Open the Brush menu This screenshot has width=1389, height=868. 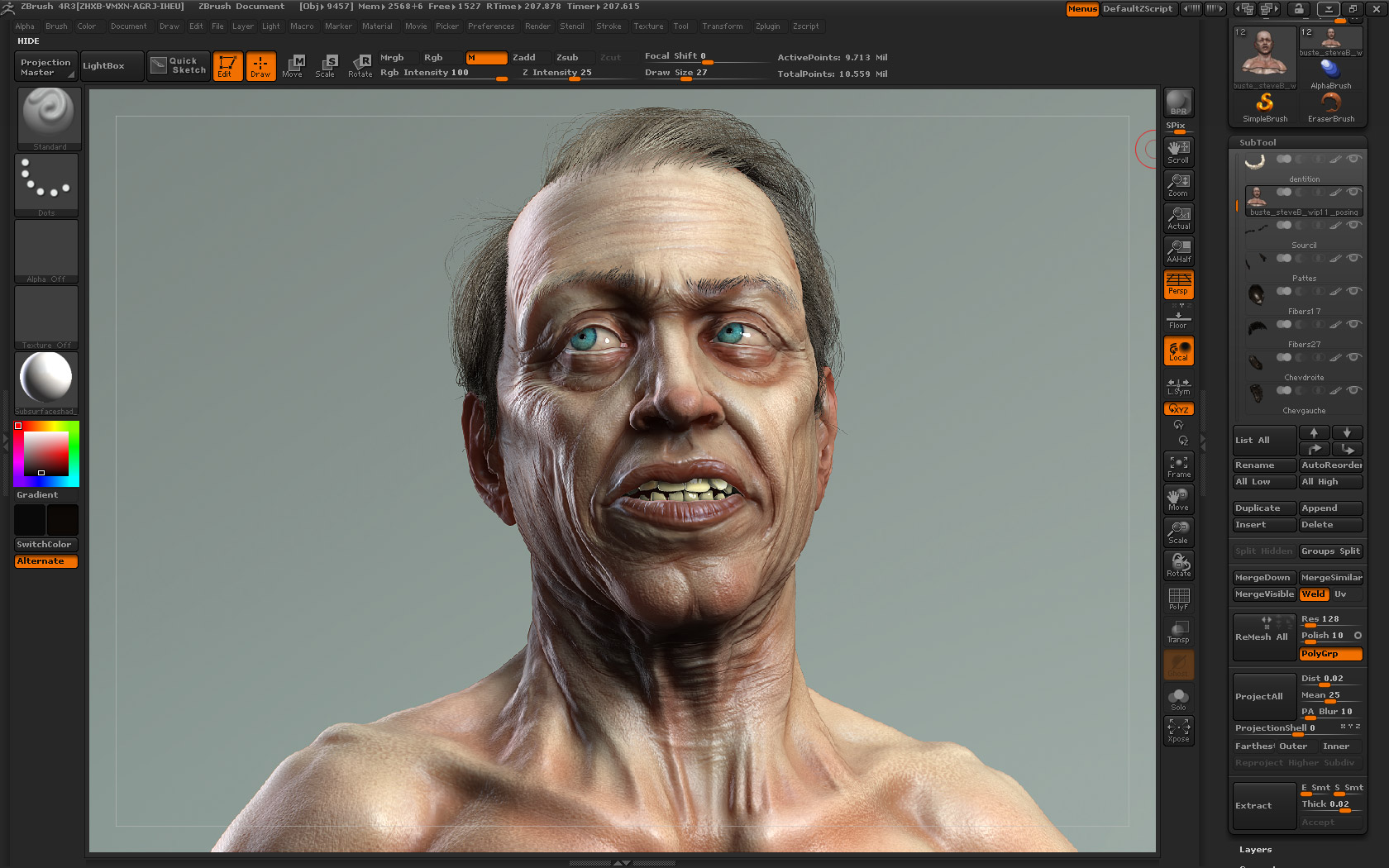(x=56, y=26)
